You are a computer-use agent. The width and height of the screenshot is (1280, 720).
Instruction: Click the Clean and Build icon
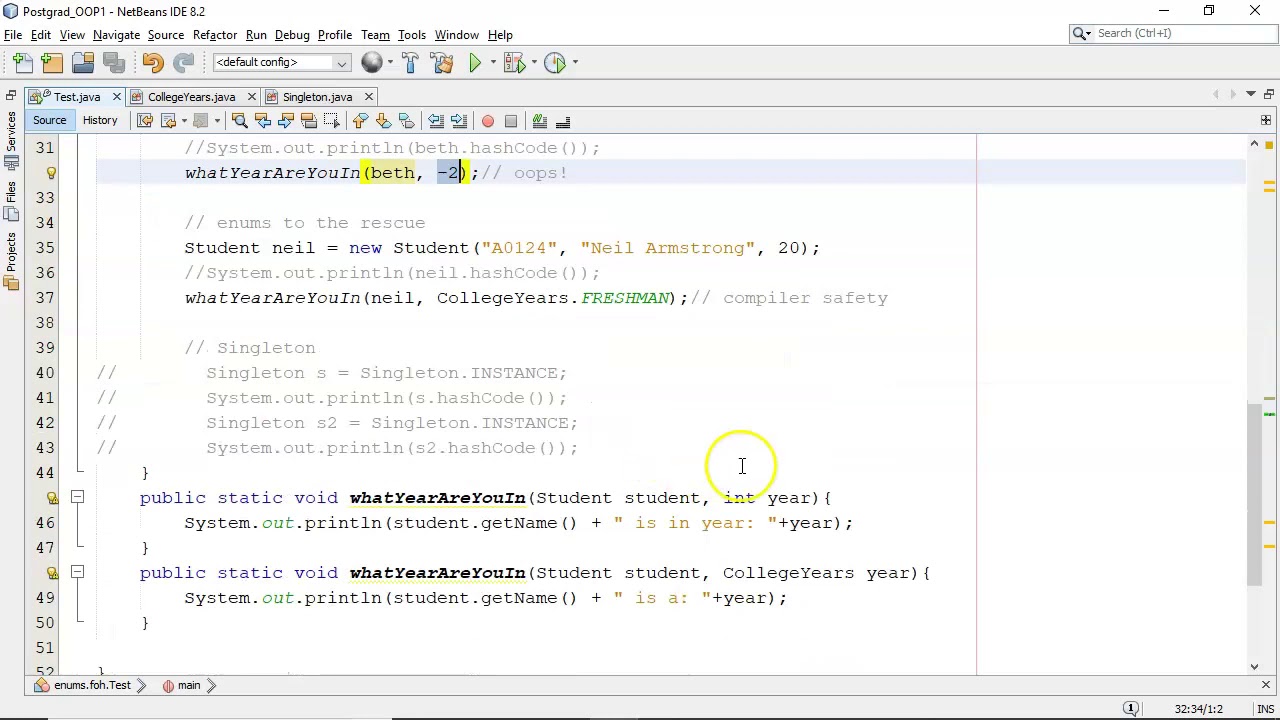point(441,62)
